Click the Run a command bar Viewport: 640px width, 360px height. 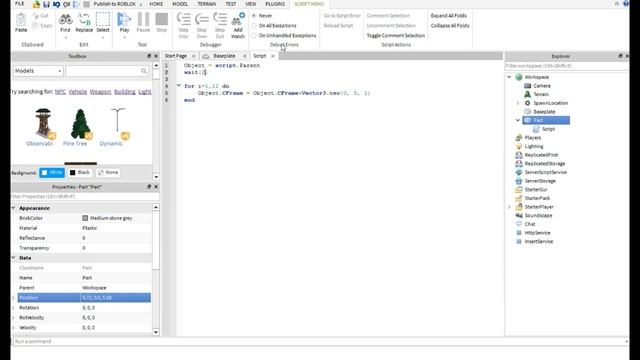(320, 341)
